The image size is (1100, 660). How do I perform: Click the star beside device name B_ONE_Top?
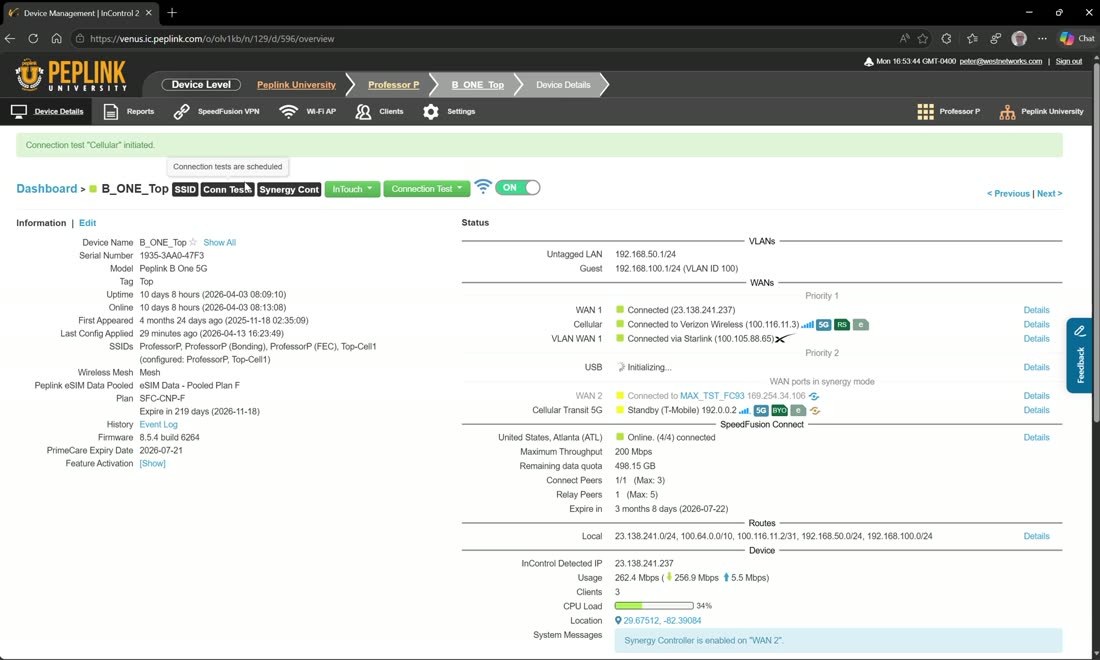point(193,242)
